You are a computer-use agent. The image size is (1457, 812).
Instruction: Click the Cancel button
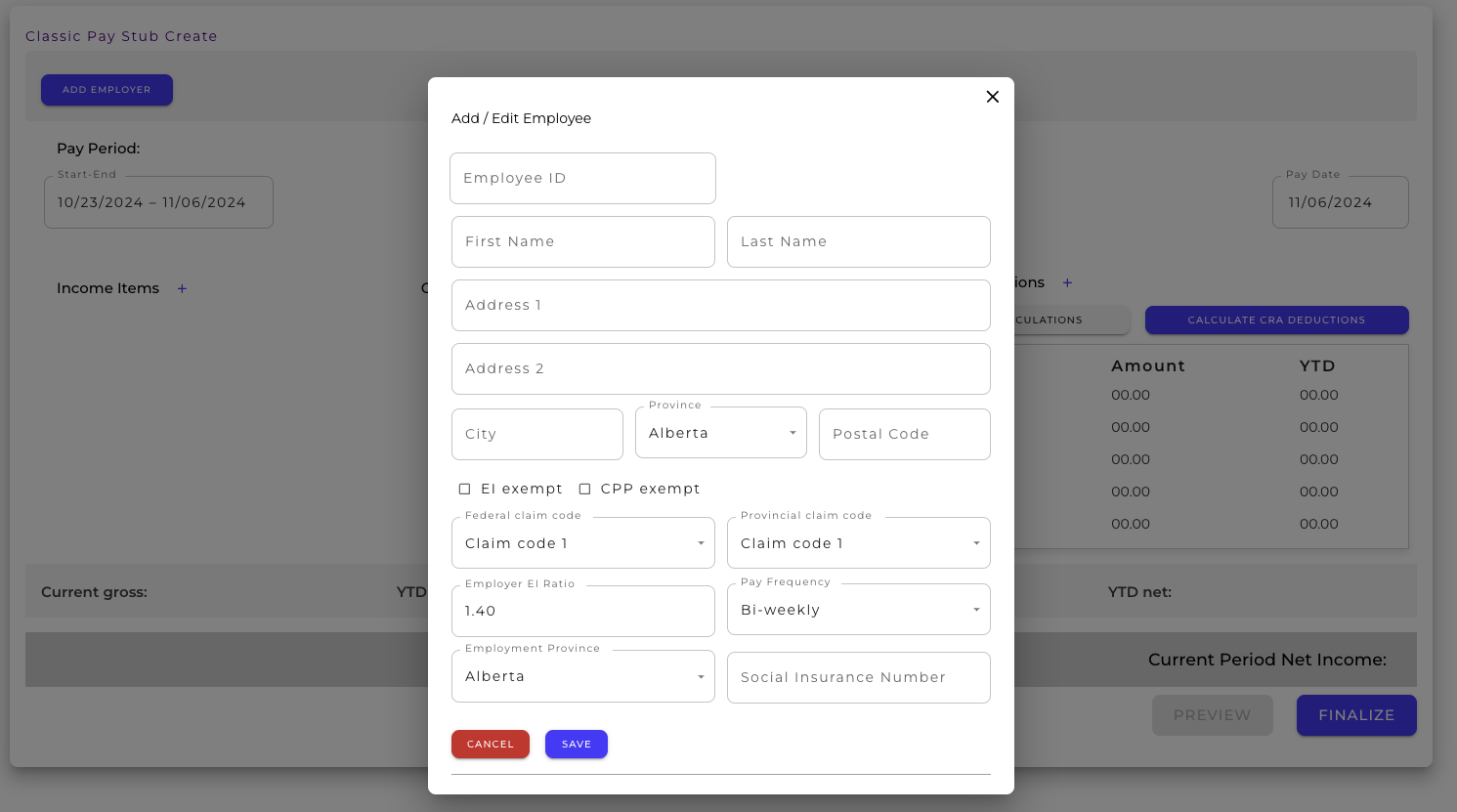pyautogui.click(x=491, y=744)
